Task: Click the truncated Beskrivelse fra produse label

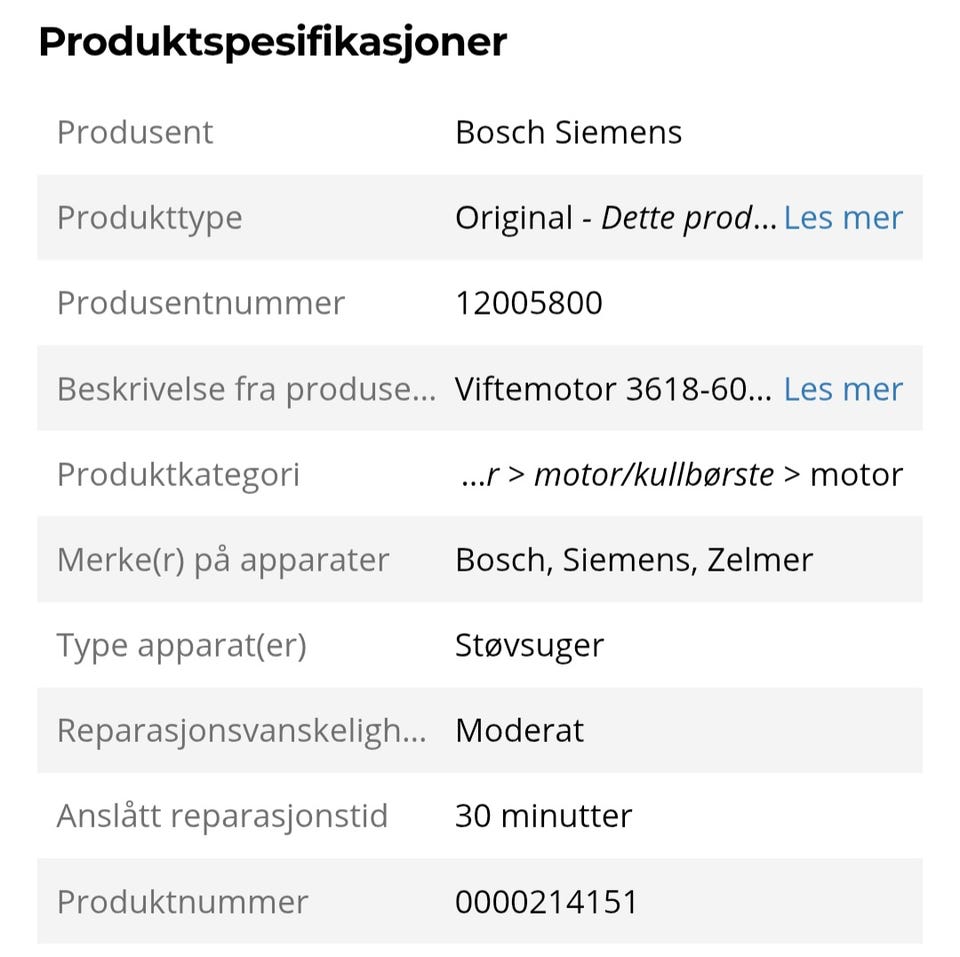Action: 247,389
